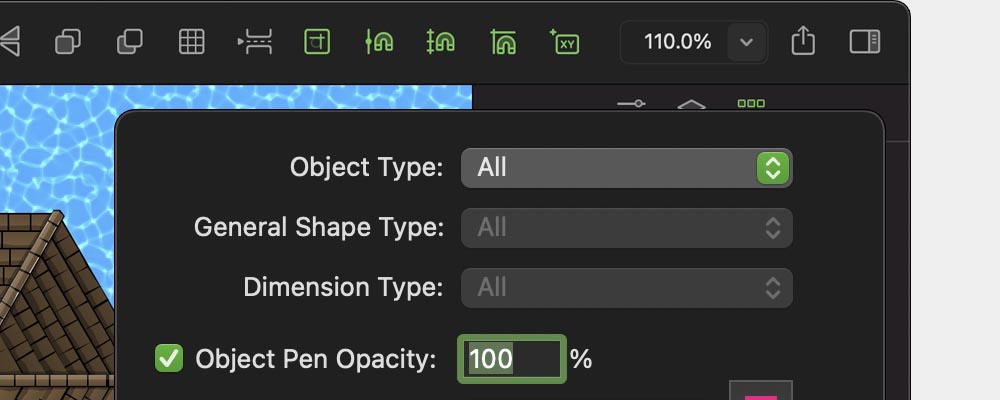The height and width of the screenshot is (400, 1000).
Task: Click the 110.0% zoom field
Action: point(677,42)
